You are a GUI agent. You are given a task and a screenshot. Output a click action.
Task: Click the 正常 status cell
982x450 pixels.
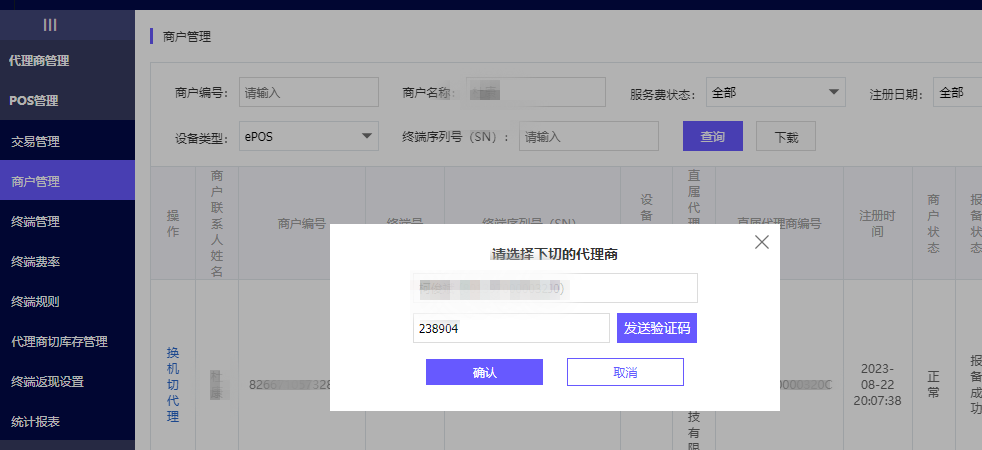pos(933,384)
